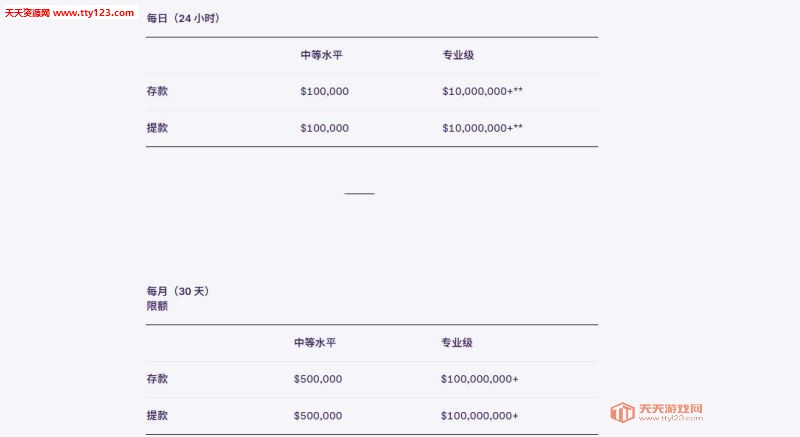Screen dimensions: 800x437
Task: Click the monthly table 中等水平 header
Action: coord(315,343)
